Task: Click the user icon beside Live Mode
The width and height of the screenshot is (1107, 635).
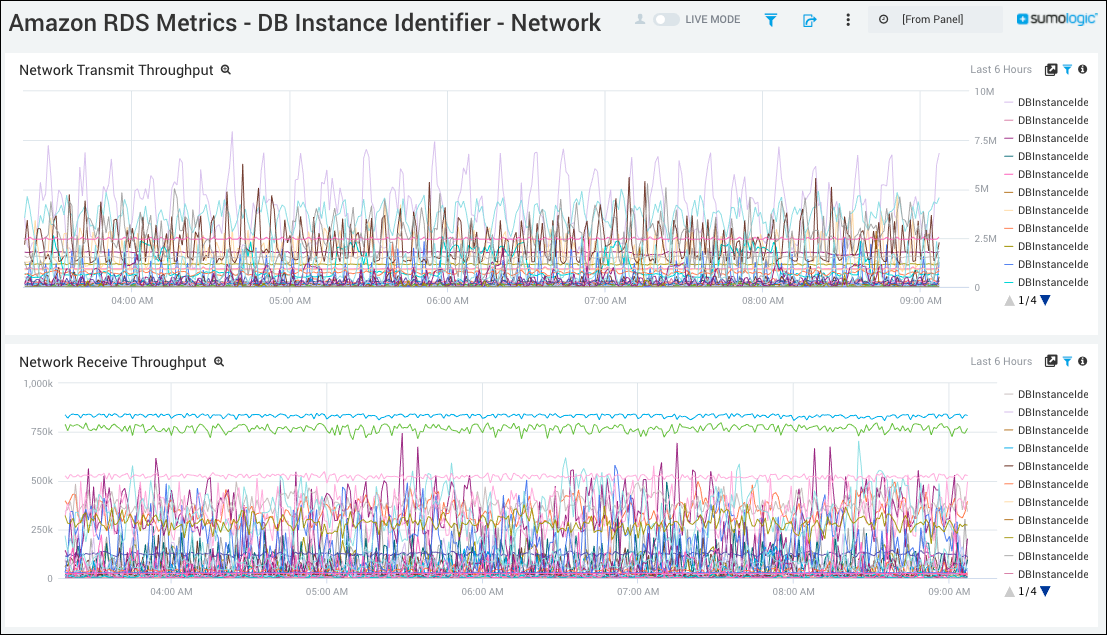Action: pyautogui.click(x=640, y=19)
